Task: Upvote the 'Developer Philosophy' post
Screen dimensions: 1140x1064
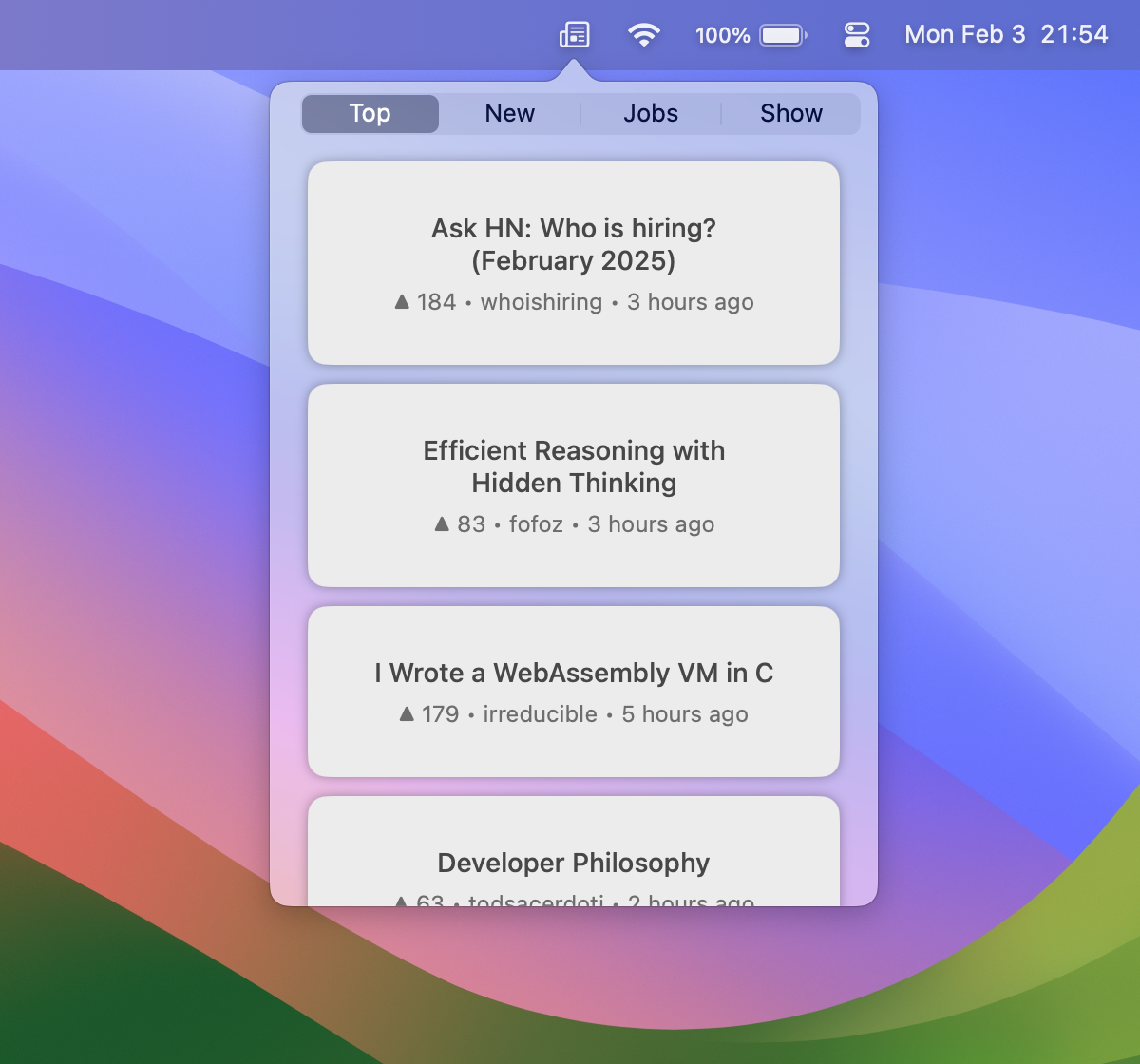Action: 403,901
